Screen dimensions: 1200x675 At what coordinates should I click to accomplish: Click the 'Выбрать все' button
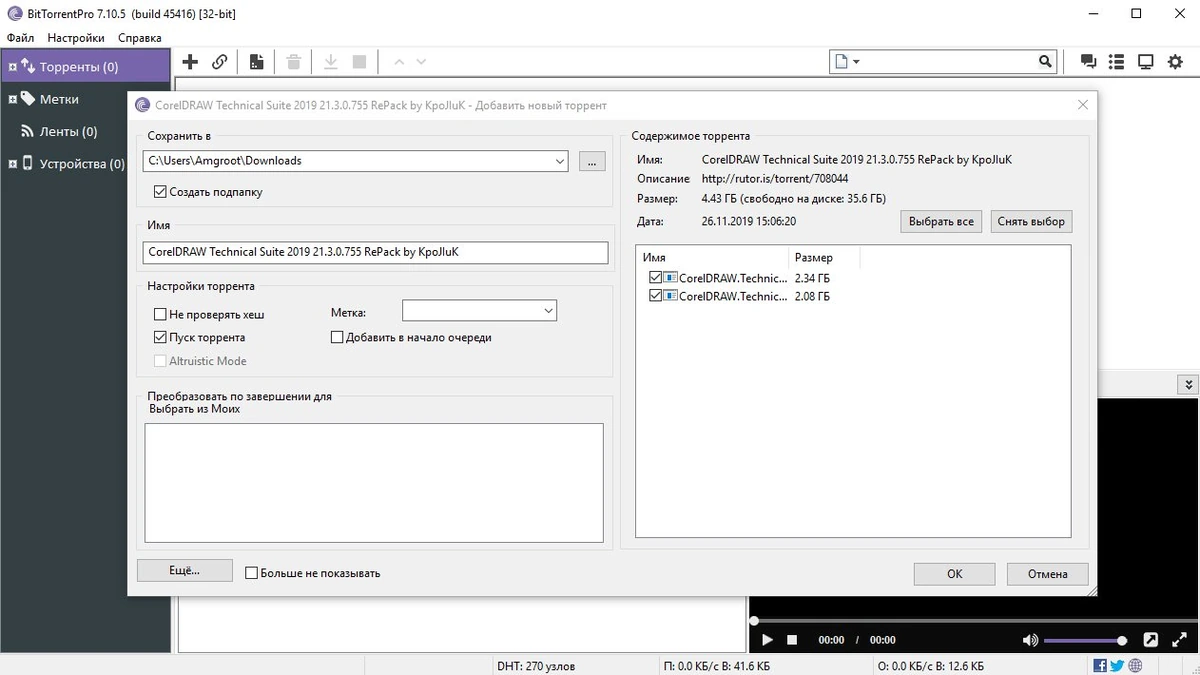click(941, 221)
